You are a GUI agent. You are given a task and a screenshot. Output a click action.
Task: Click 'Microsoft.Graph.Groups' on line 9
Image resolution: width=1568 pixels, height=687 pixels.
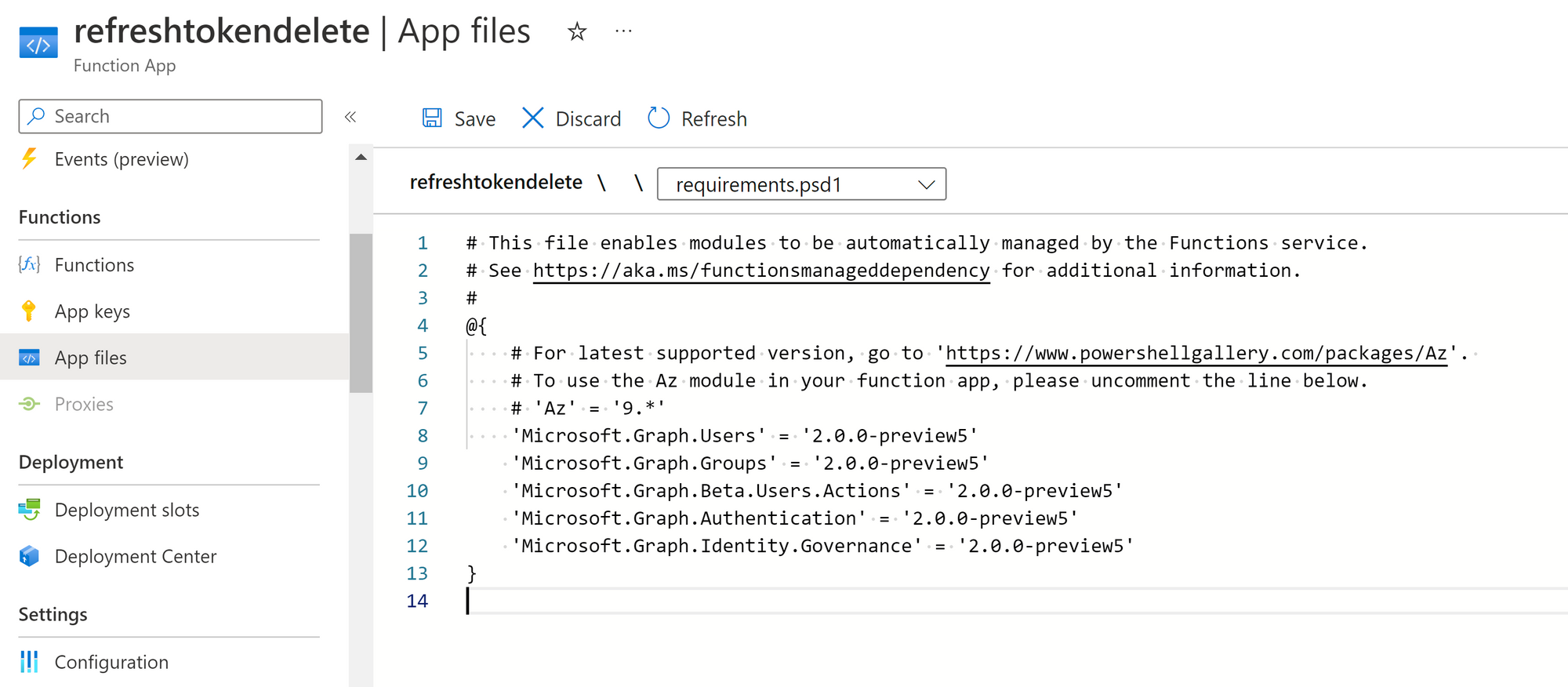644,463
